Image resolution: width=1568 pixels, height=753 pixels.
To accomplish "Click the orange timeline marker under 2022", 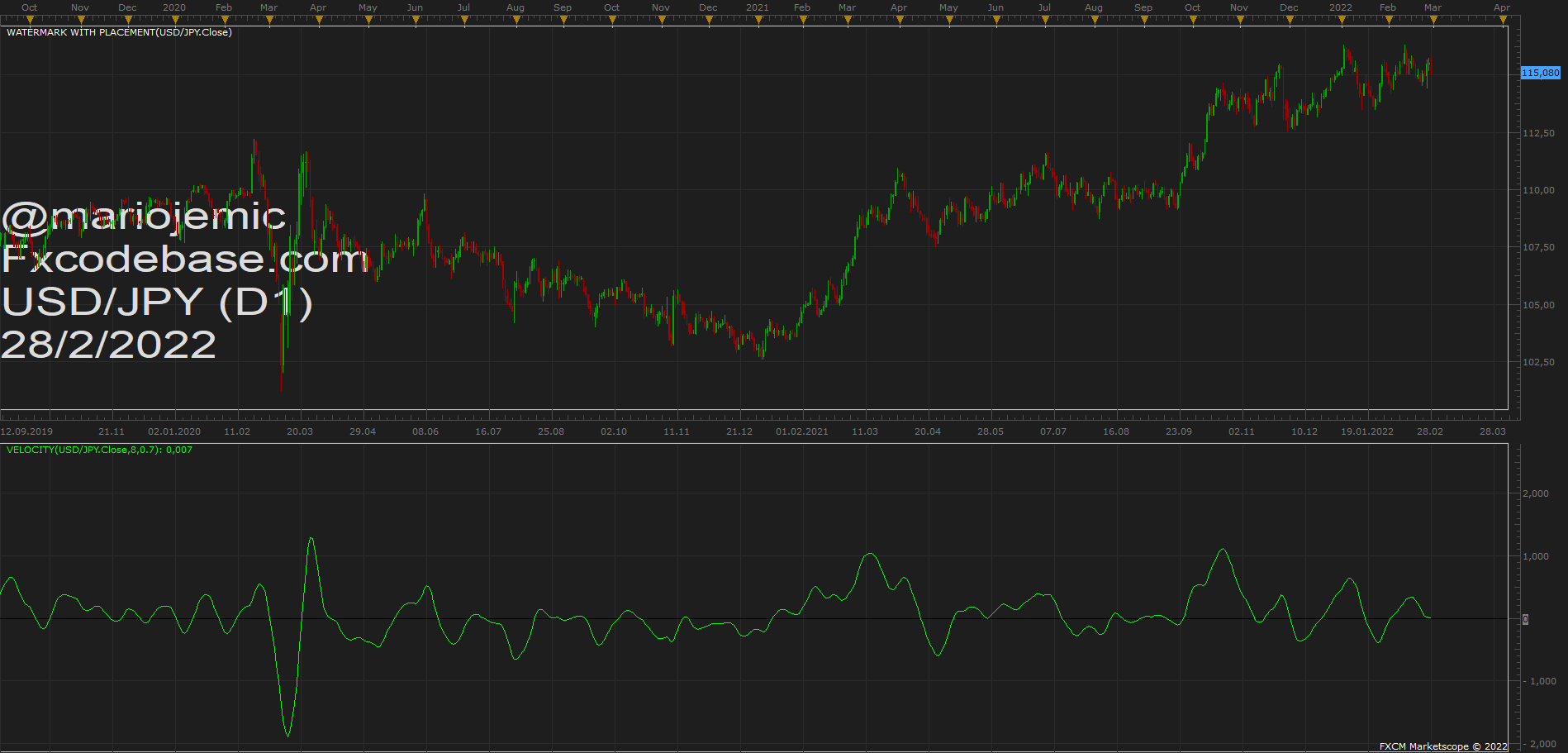I will (x=1340, y=20).
